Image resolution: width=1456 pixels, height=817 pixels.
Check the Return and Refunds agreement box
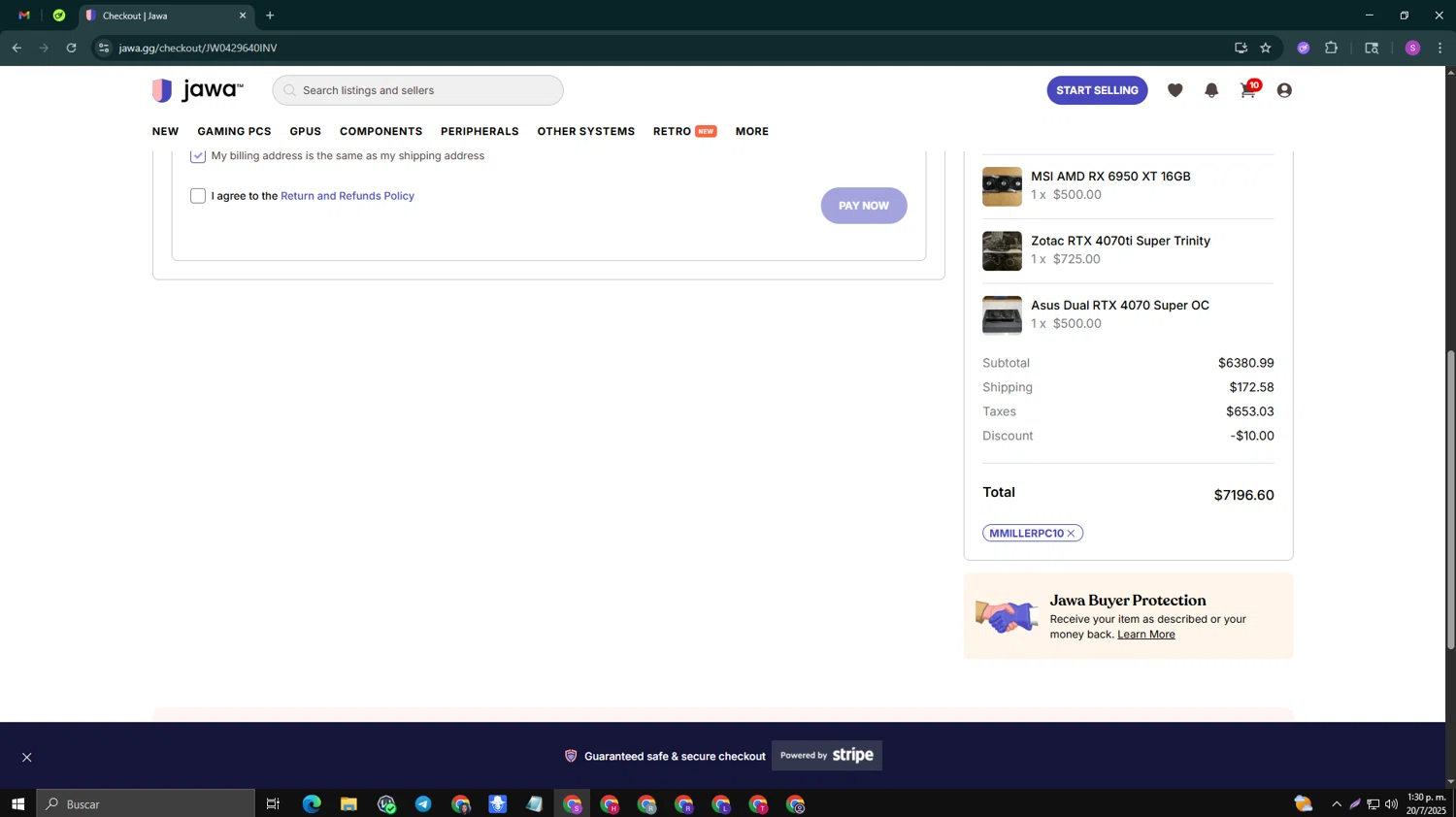coord(198,196)
